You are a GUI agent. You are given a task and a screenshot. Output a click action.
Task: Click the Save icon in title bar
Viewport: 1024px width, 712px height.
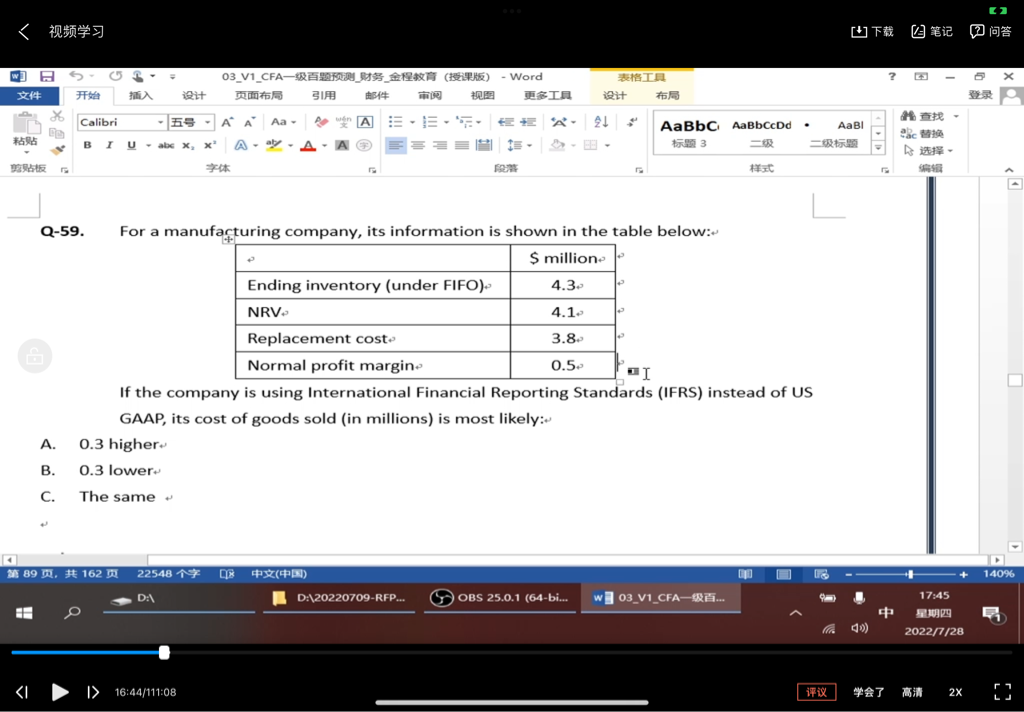click(x=47, y=77)
